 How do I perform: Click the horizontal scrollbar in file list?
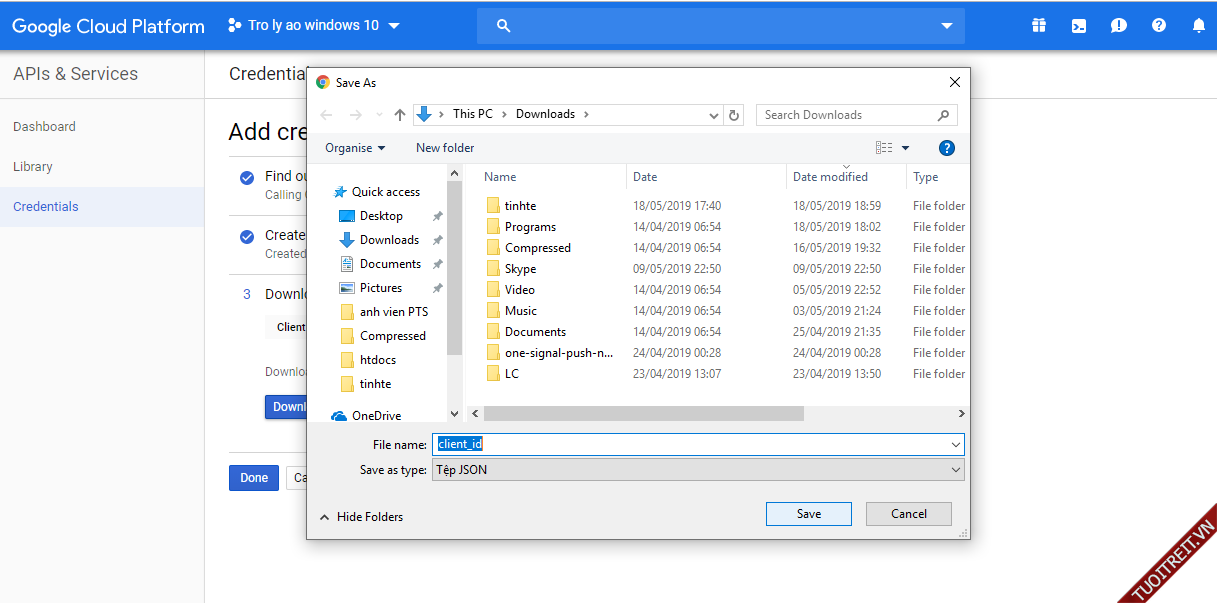coord(643,413)
